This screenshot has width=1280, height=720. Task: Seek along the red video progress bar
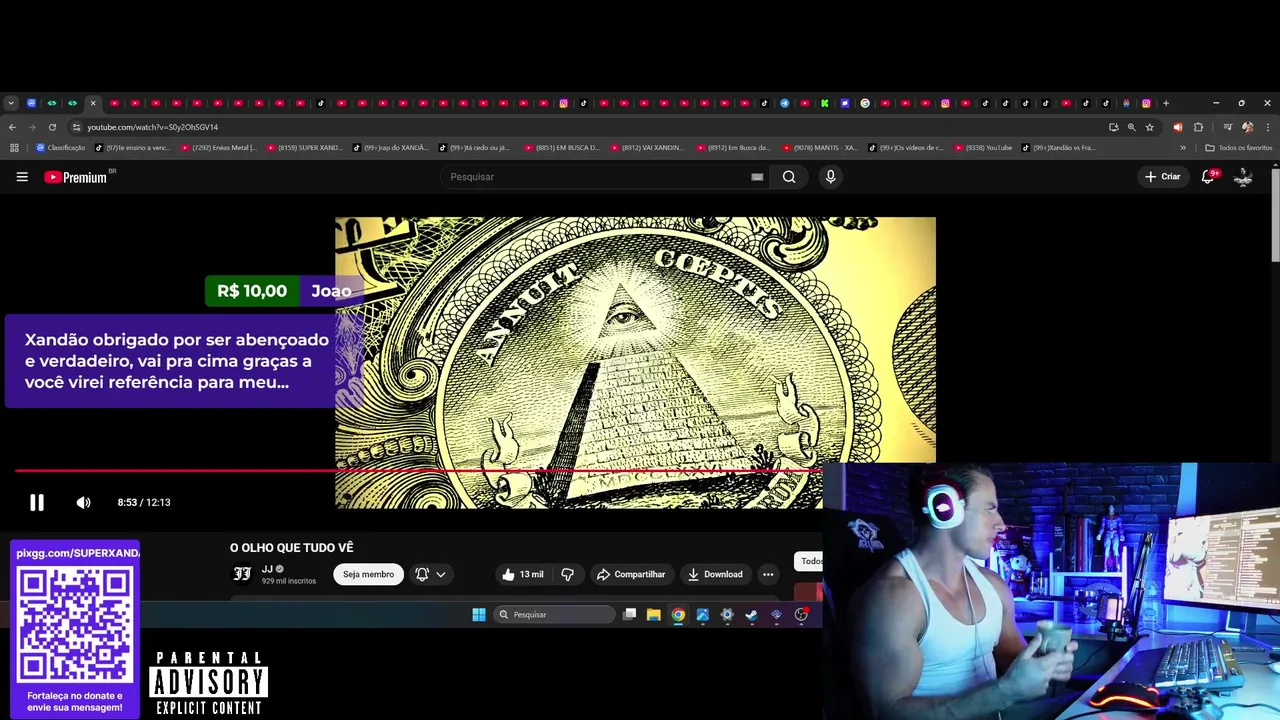point(418,470)
